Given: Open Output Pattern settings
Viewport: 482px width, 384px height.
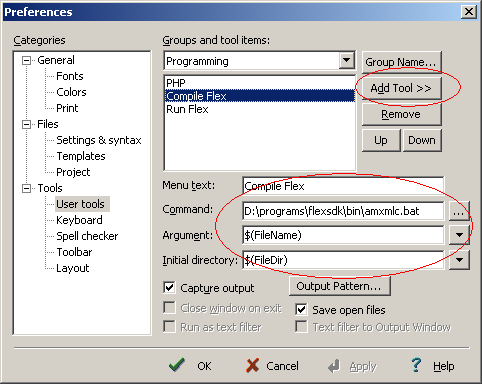Looking at the screenshot, I should [339, 286].
